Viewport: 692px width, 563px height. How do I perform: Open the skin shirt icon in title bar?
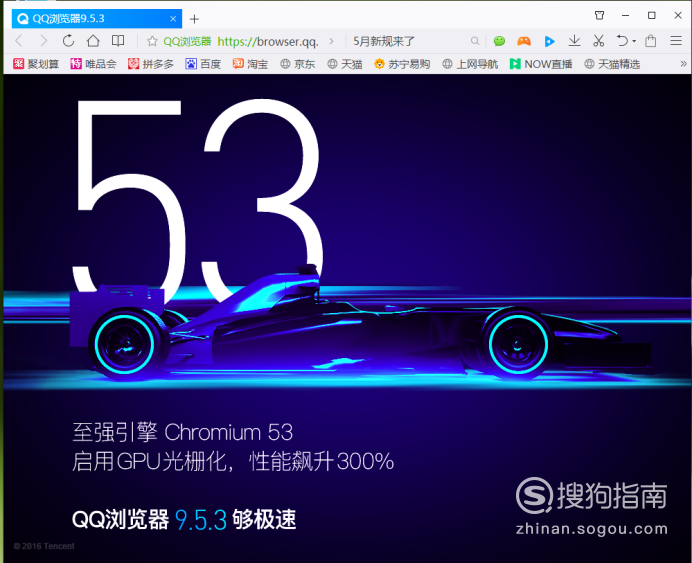(599, 15)
